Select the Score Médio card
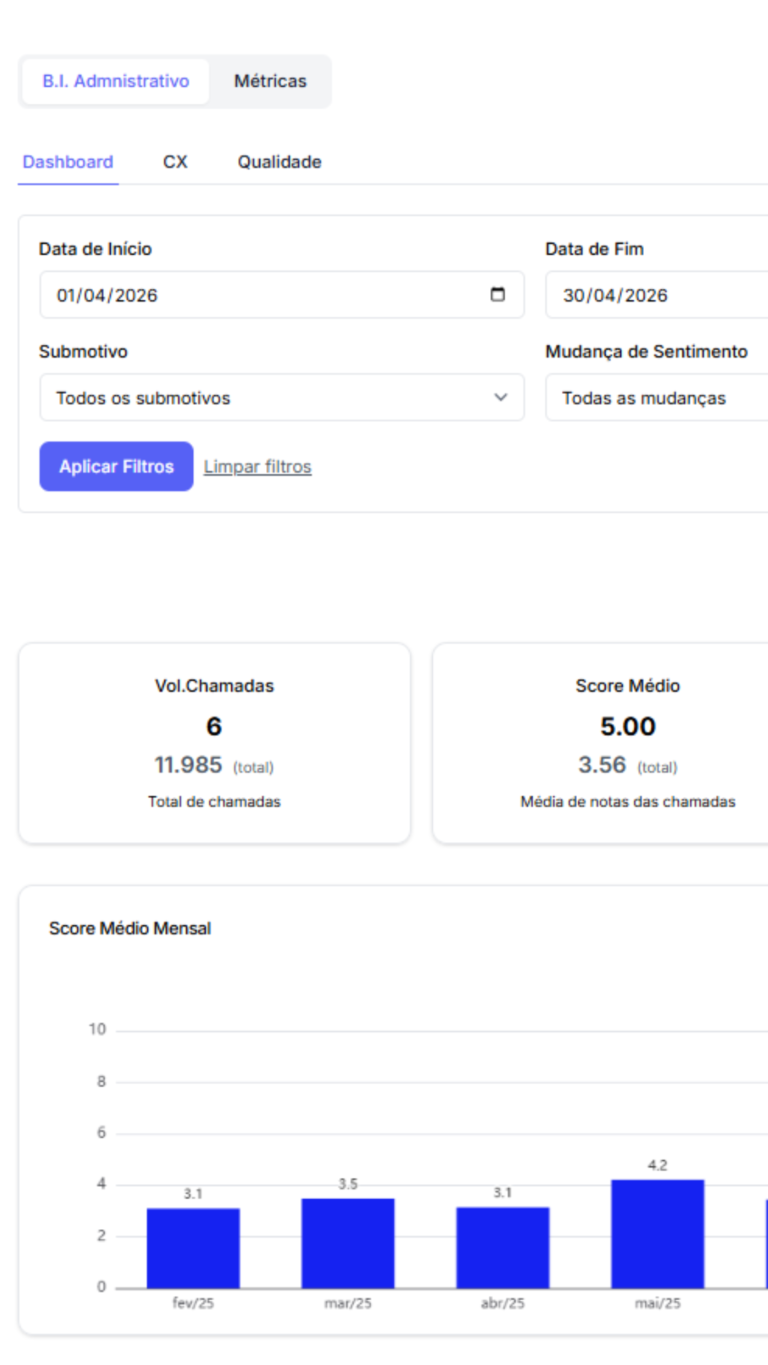 pyautogui.click(x=600, y=743)
